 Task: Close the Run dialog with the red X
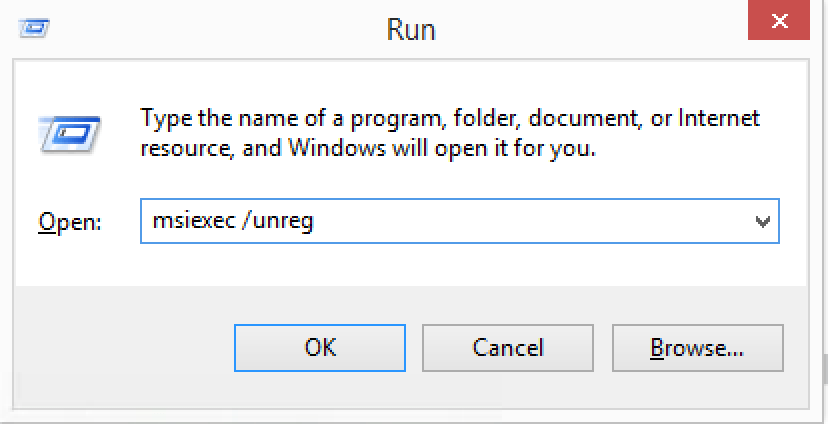point(786,20)
